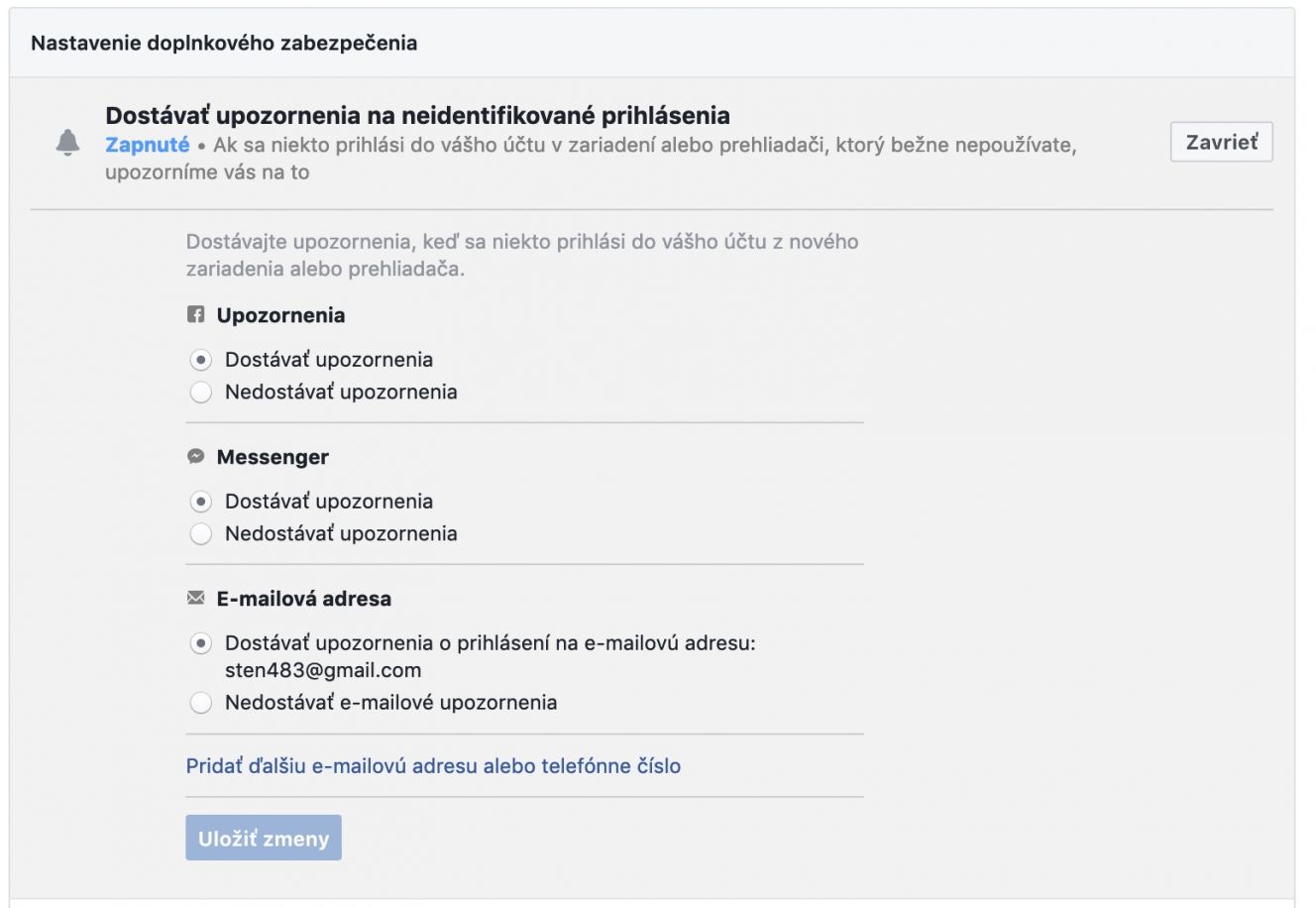Click the Facebook logo icon beside Upozornenia
Image resolution: width=1316 pixels, height=908 pixels.
196,315
